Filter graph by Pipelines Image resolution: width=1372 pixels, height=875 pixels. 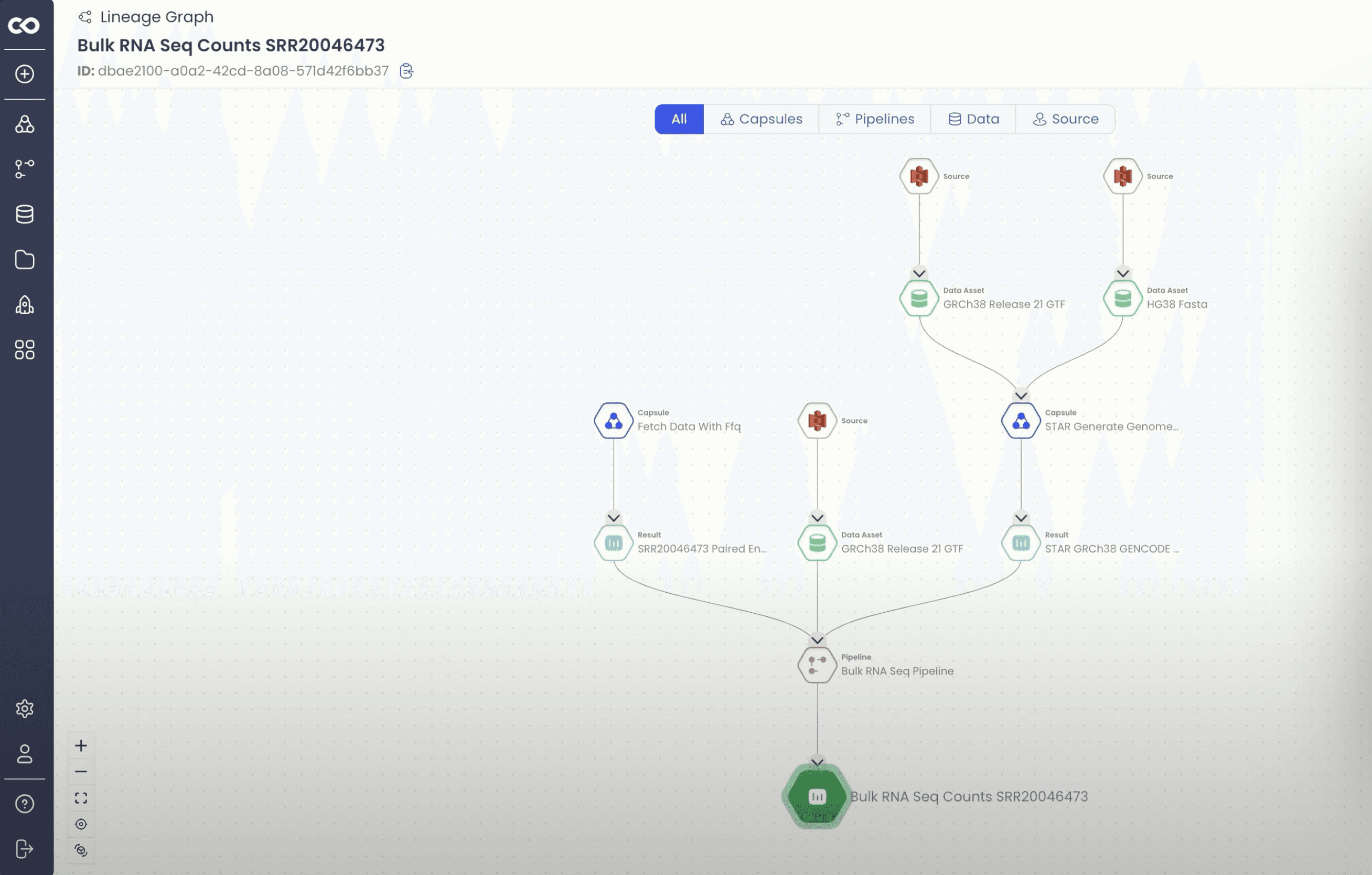875,119
